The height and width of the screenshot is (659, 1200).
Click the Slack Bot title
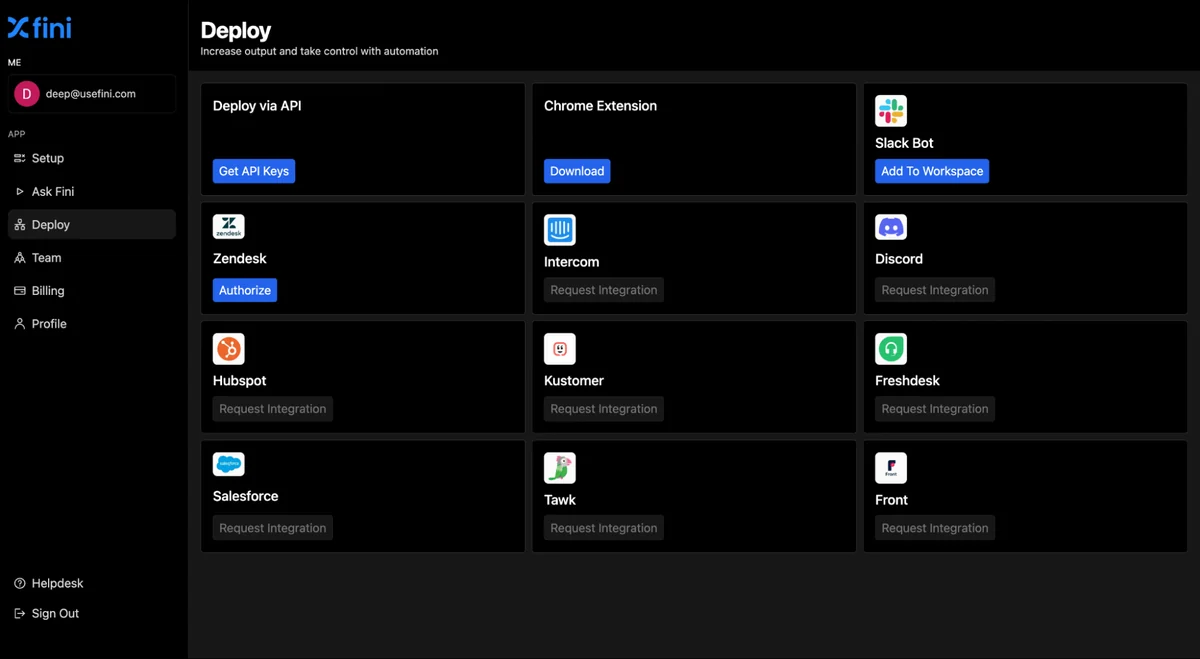click(x=904, y=143)
